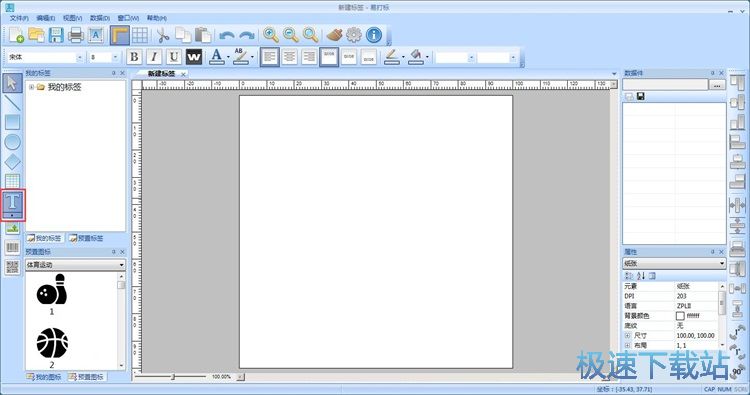Select the basketball icon thumbnail
The width and height of the screenshot is (750, 395).
[x=52, y=343]
